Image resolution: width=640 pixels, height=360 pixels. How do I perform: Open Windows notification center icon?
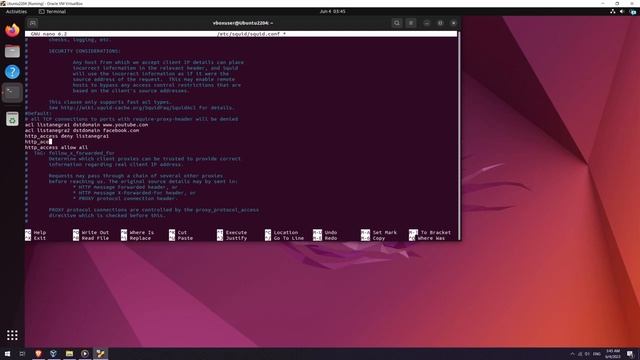point(630,354)
